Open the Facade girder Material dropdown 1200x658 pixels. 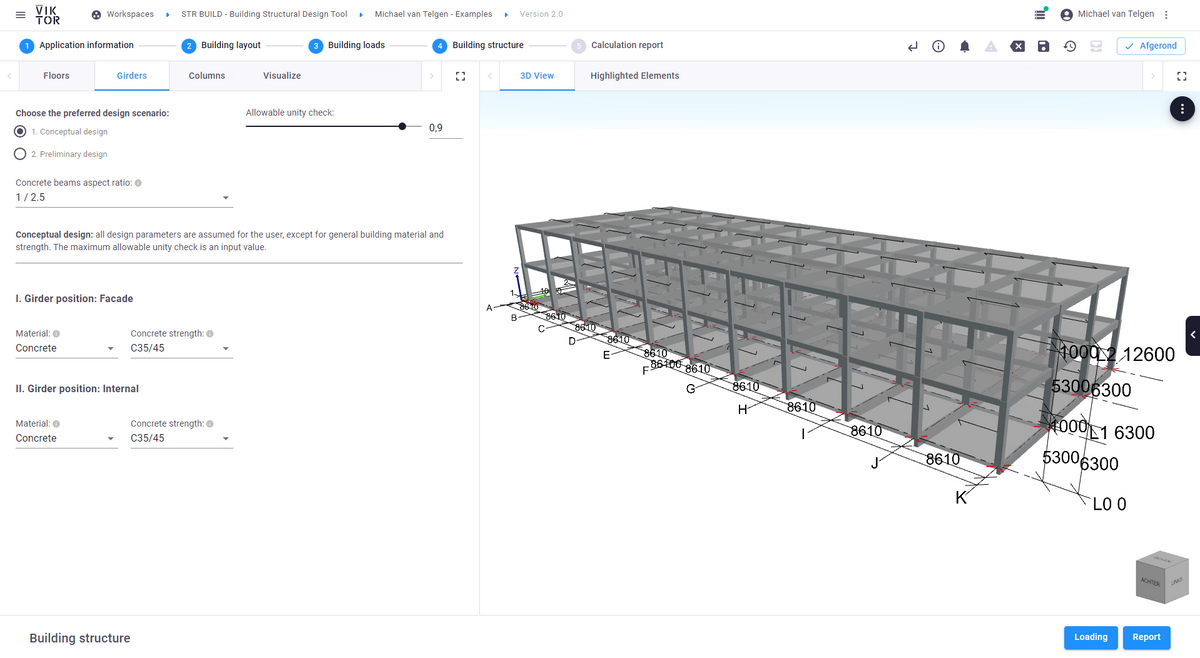[x=65, y=348]
